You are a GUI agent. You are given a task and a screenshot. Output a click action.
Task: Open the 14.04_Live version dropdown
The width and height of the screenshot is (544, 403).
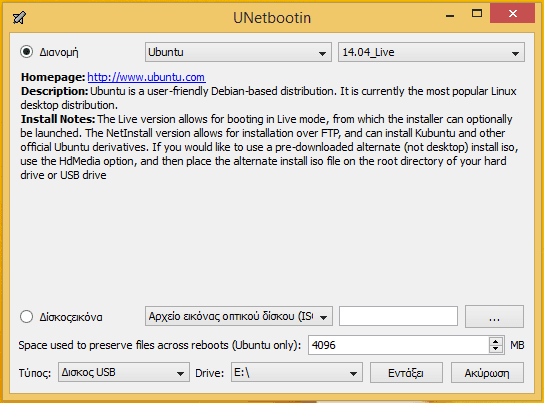click(431, 52)
